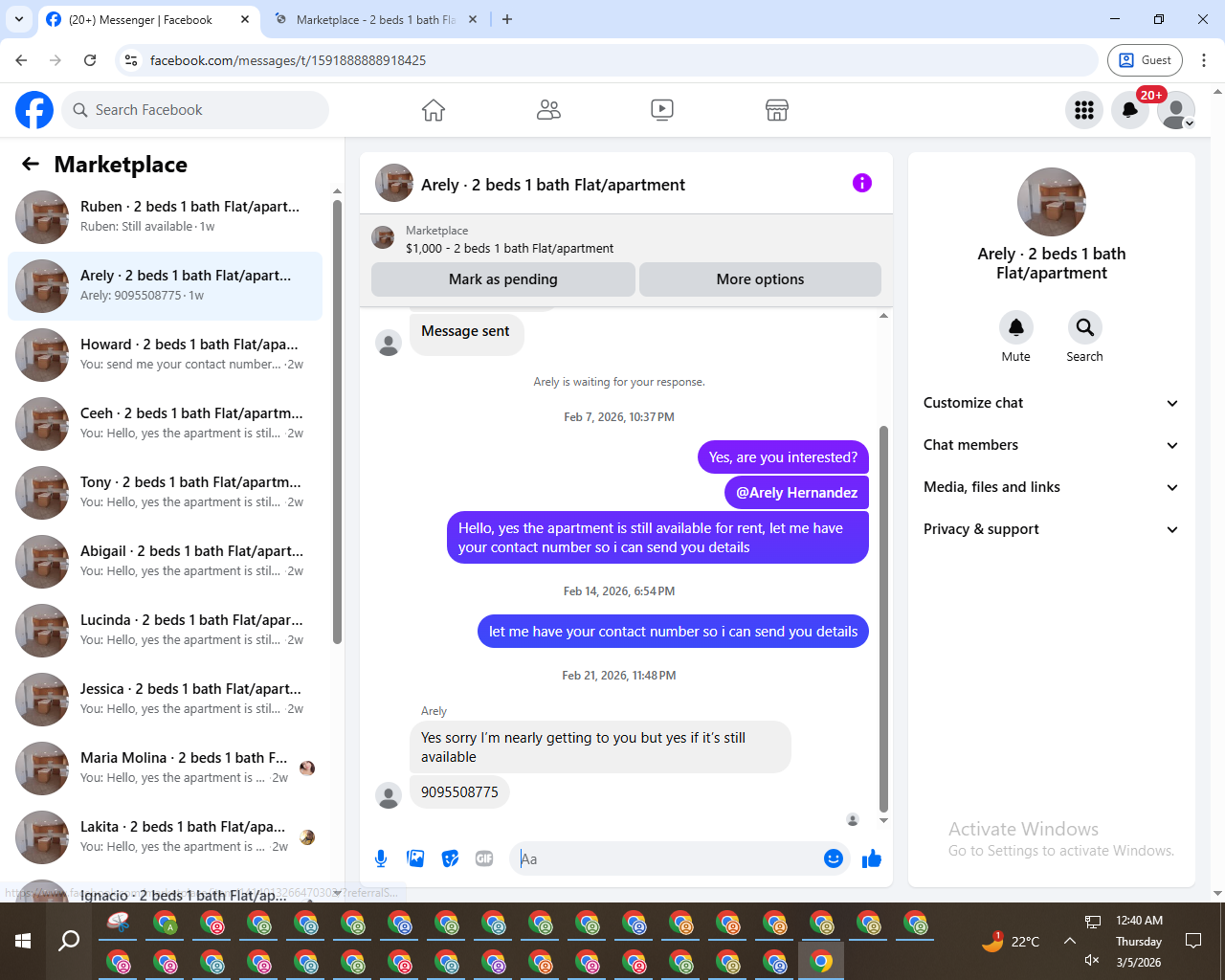The image size is (1225, 980).
Task: Click the muted volume tray icon
Action: point(1092,960)
